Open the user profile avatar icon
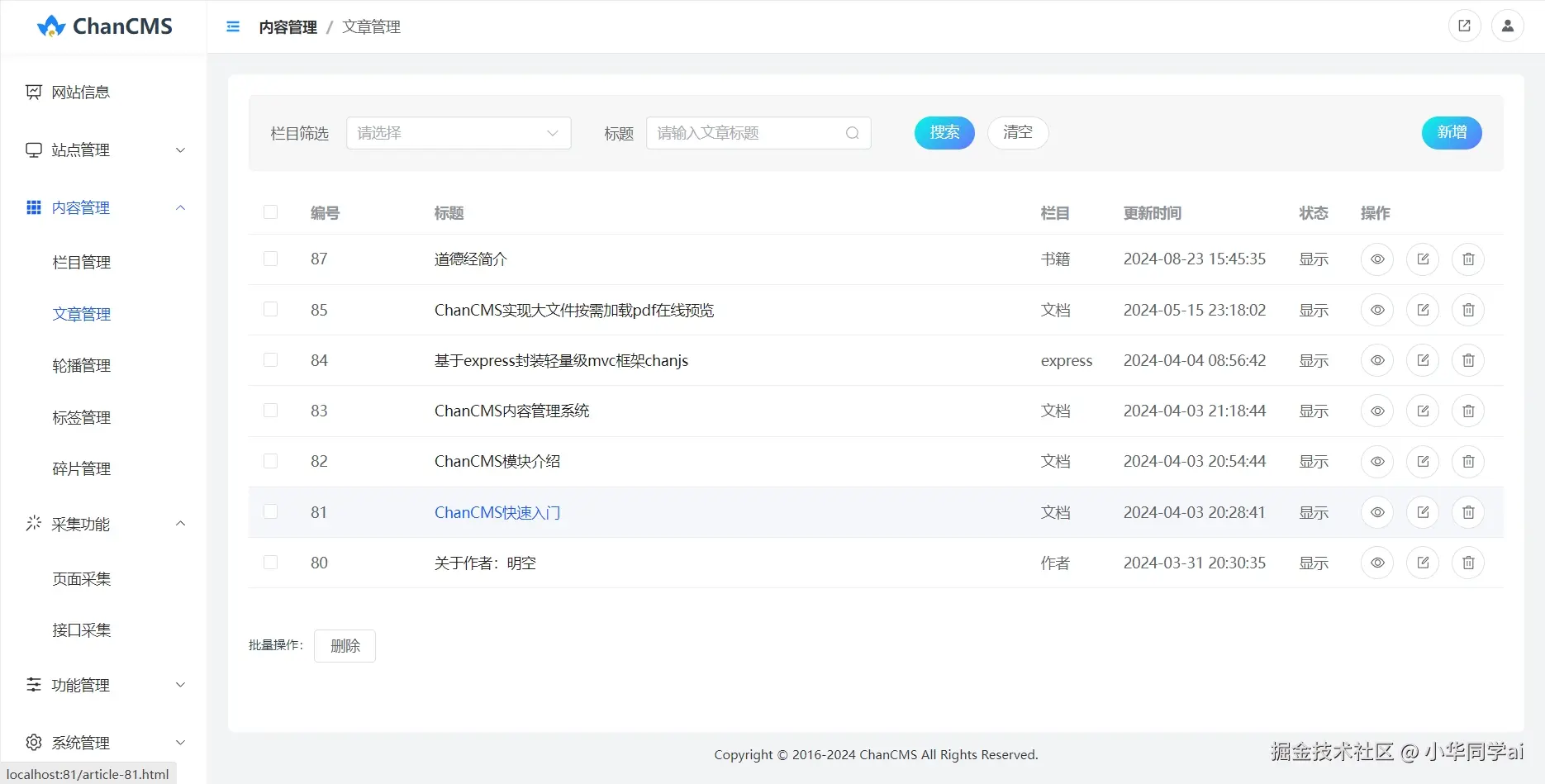Viewport: 1545px width, 784px height. click(x=1508, y=26)
